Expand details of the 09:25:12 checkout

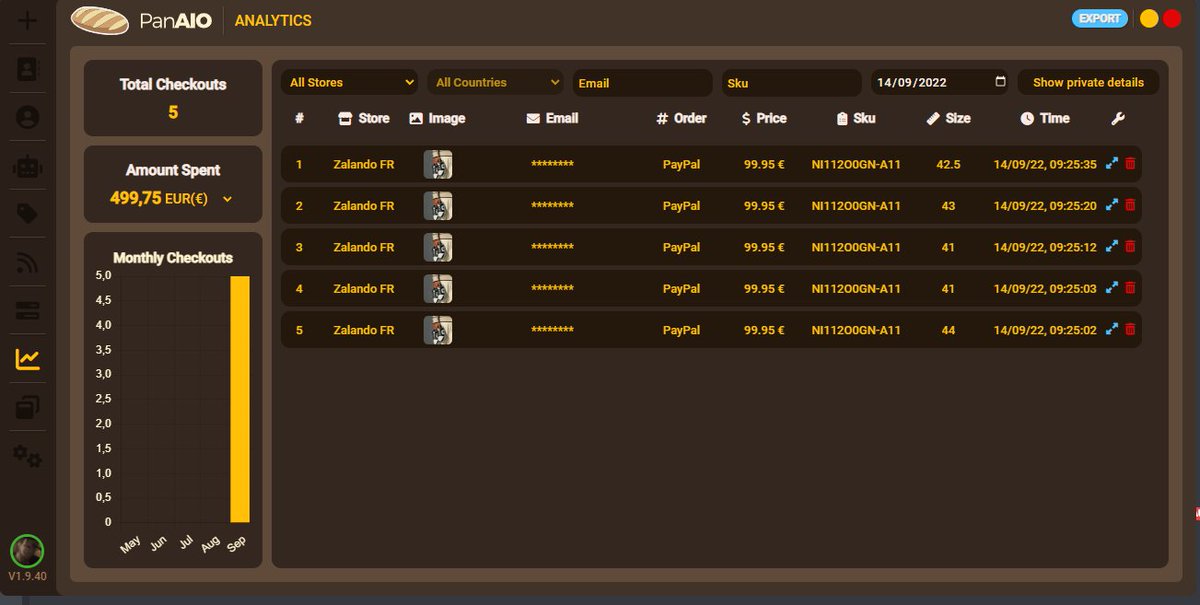pyautogui.click(x=1111, y=247)
